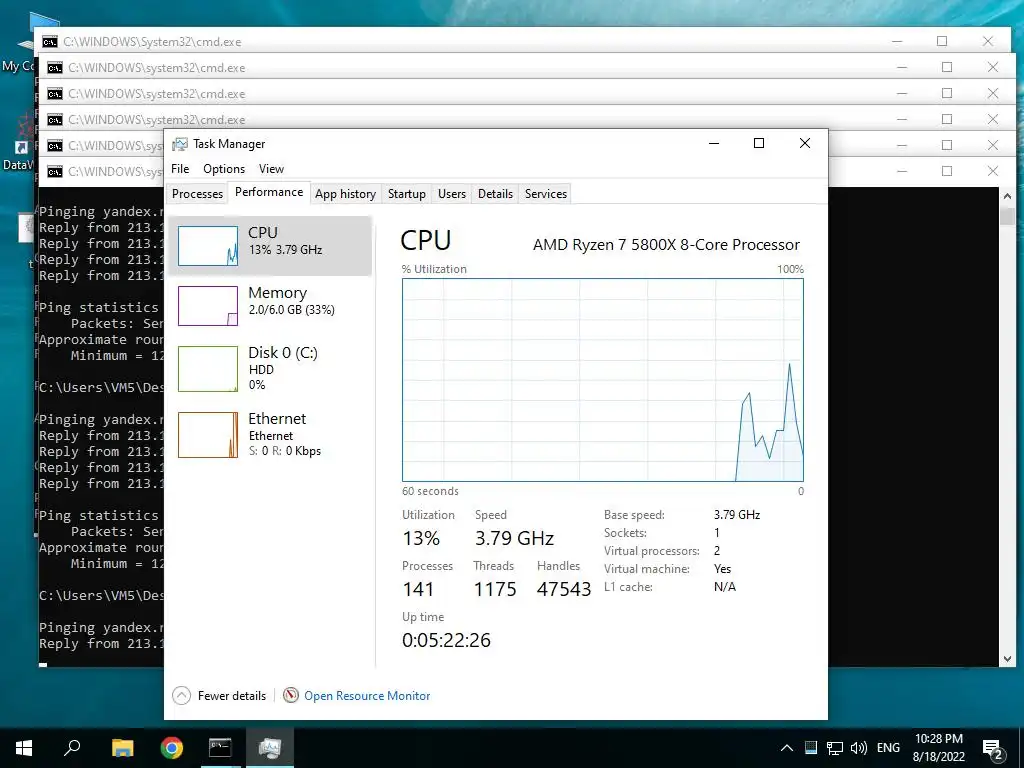Click the ENG language indicator

[888, 748]
